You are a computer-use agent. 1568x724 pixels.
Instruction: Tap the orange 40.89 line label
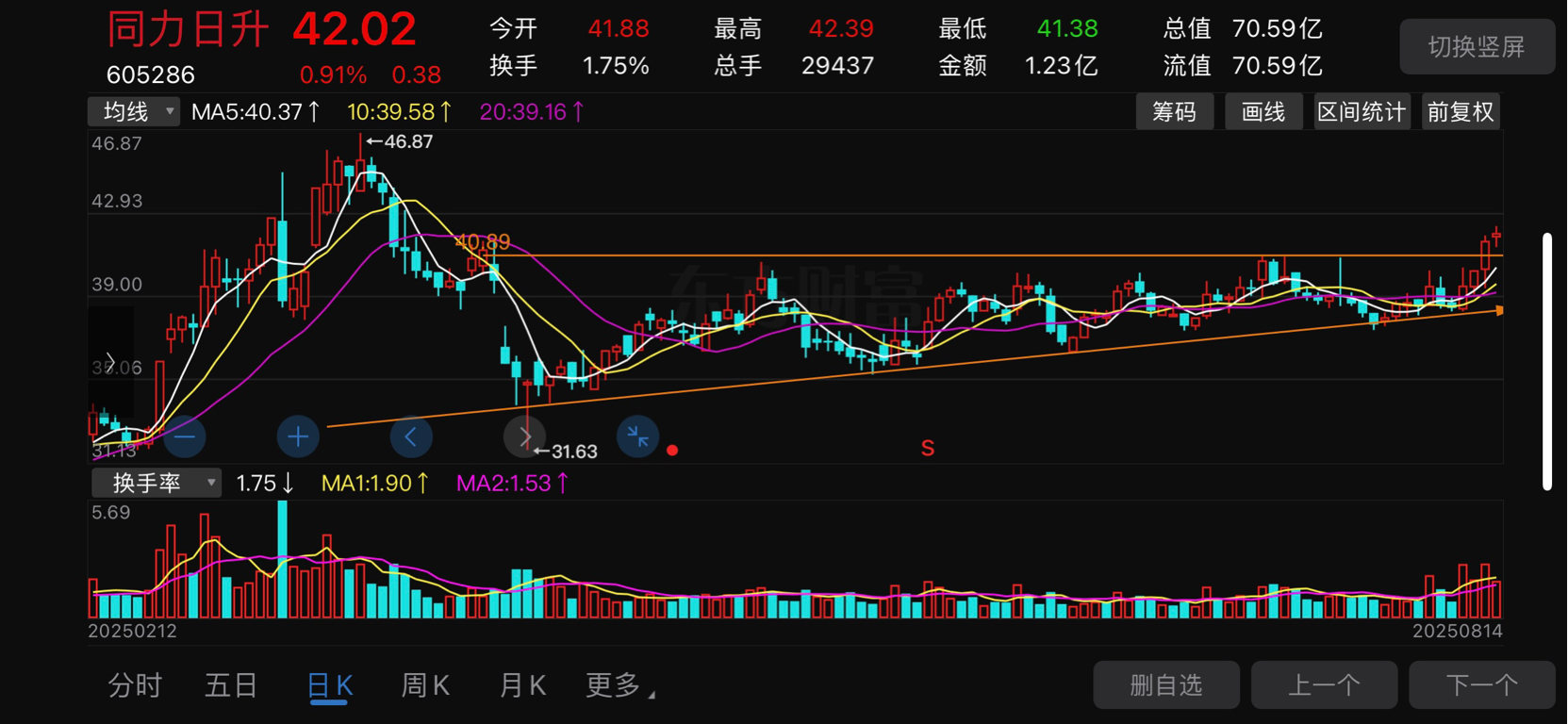[x=483, y=242]
